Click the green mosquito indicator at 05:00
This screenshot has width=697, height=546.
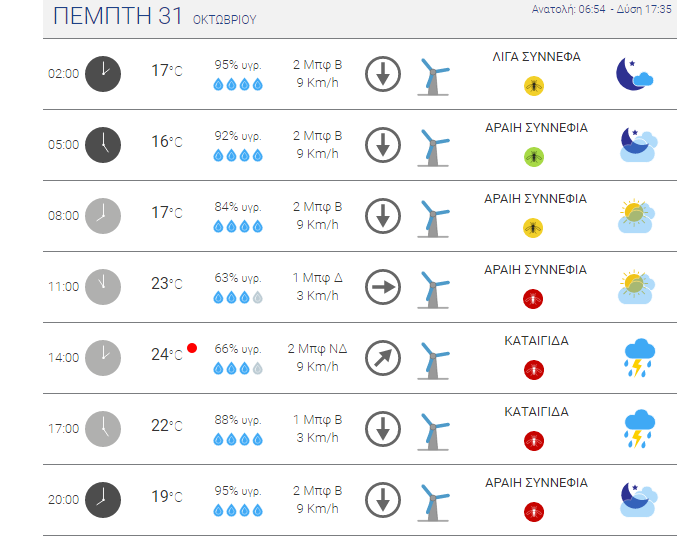click(x=534, y=157)
